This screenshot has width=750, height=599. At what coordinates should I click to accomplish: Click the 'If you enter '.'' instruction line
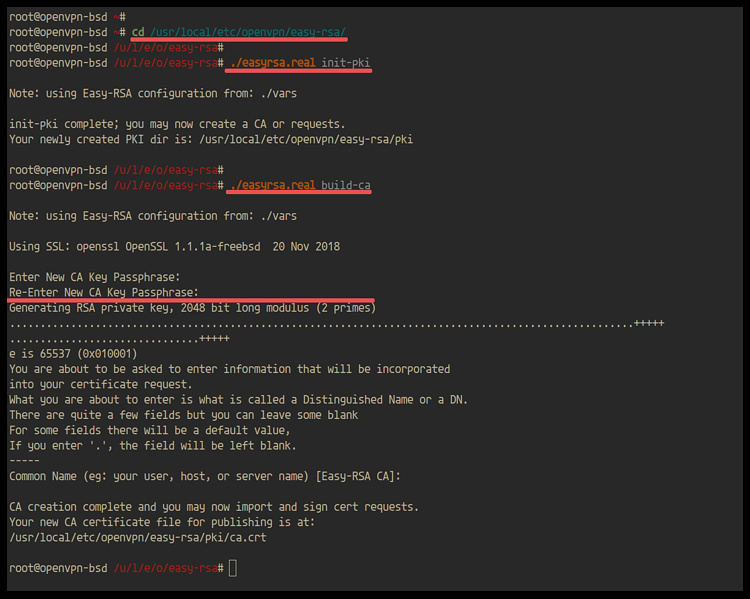pos(152,445)
